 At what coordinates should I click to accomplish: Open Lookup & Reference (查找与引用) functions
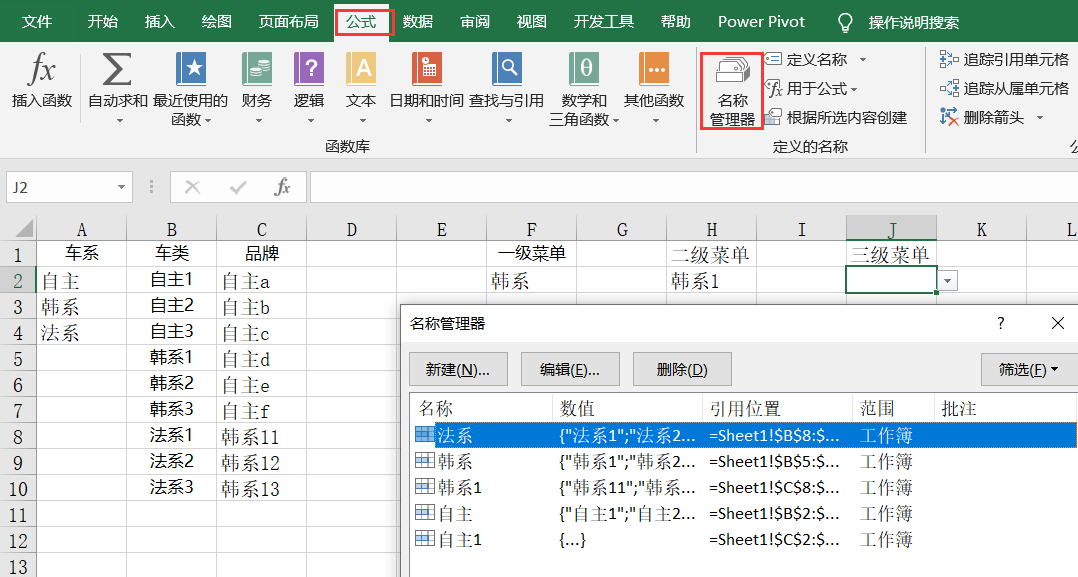(507, 88)
